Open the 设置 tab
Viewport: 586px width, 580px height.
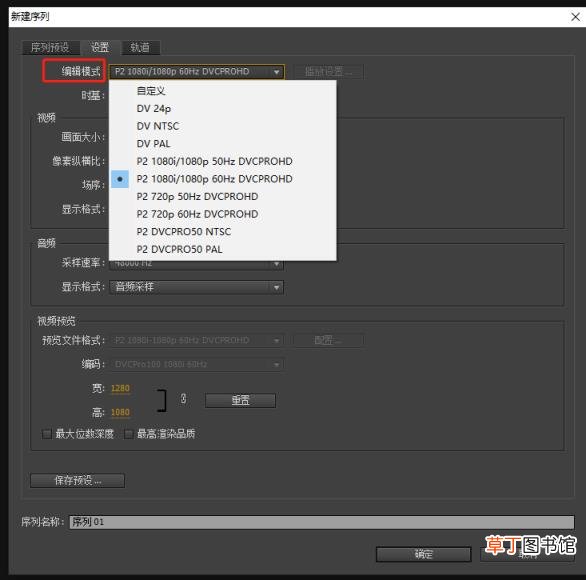click(x=100, y=47)
